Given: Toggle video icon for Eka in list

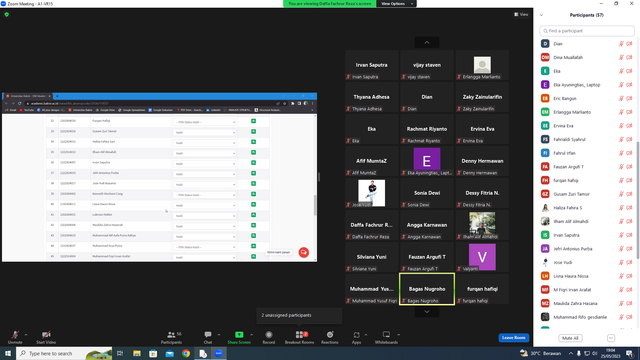Looking at the screenshot, I should click(629, 71).
